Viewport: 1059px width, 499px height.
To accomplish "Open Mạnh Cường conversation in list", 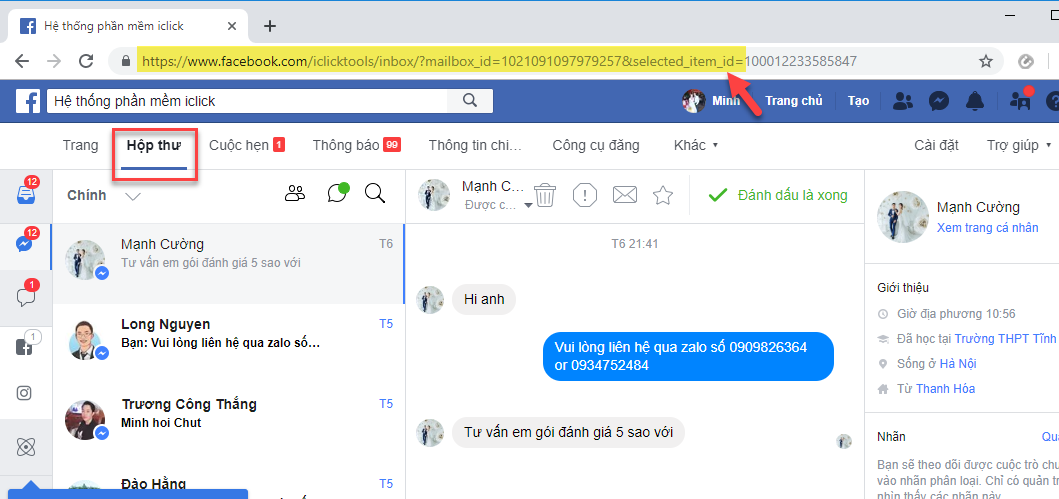I will click(229, 264).
